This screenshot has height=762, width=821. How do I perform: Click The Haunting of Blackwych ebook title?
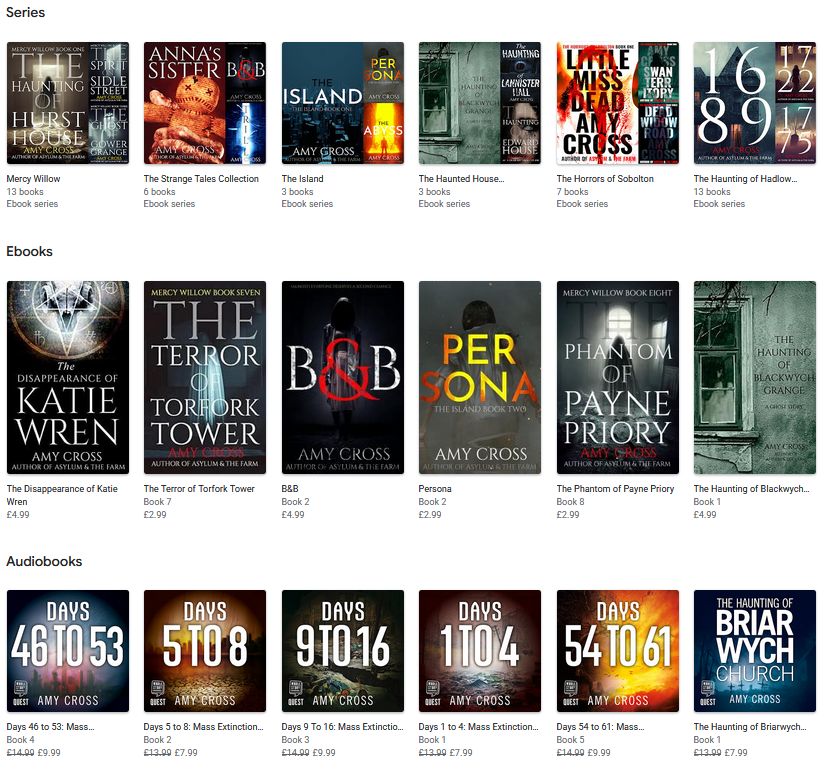[x=751, y=489]
